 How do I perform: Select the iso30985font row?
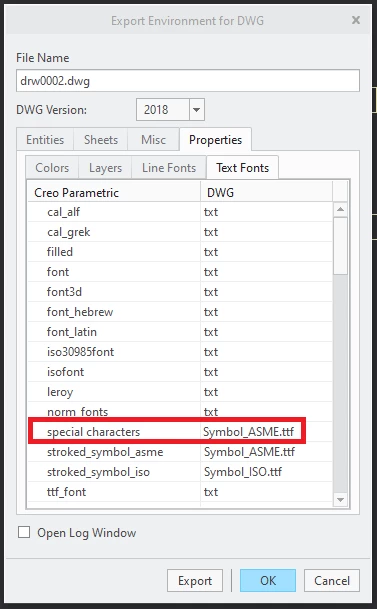tap(180, 351)
